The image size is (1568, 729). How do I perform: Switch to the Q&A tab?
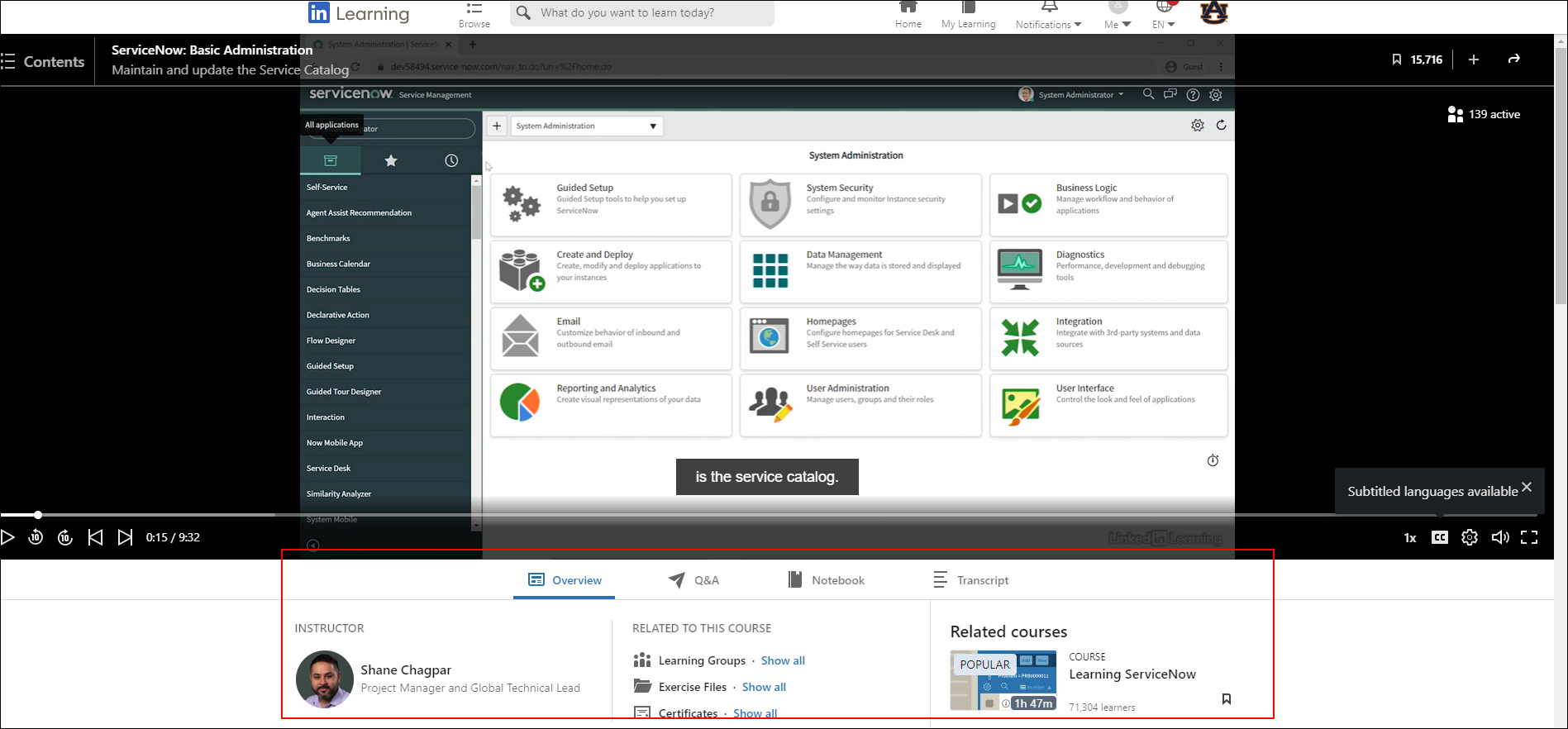(693, 580)
